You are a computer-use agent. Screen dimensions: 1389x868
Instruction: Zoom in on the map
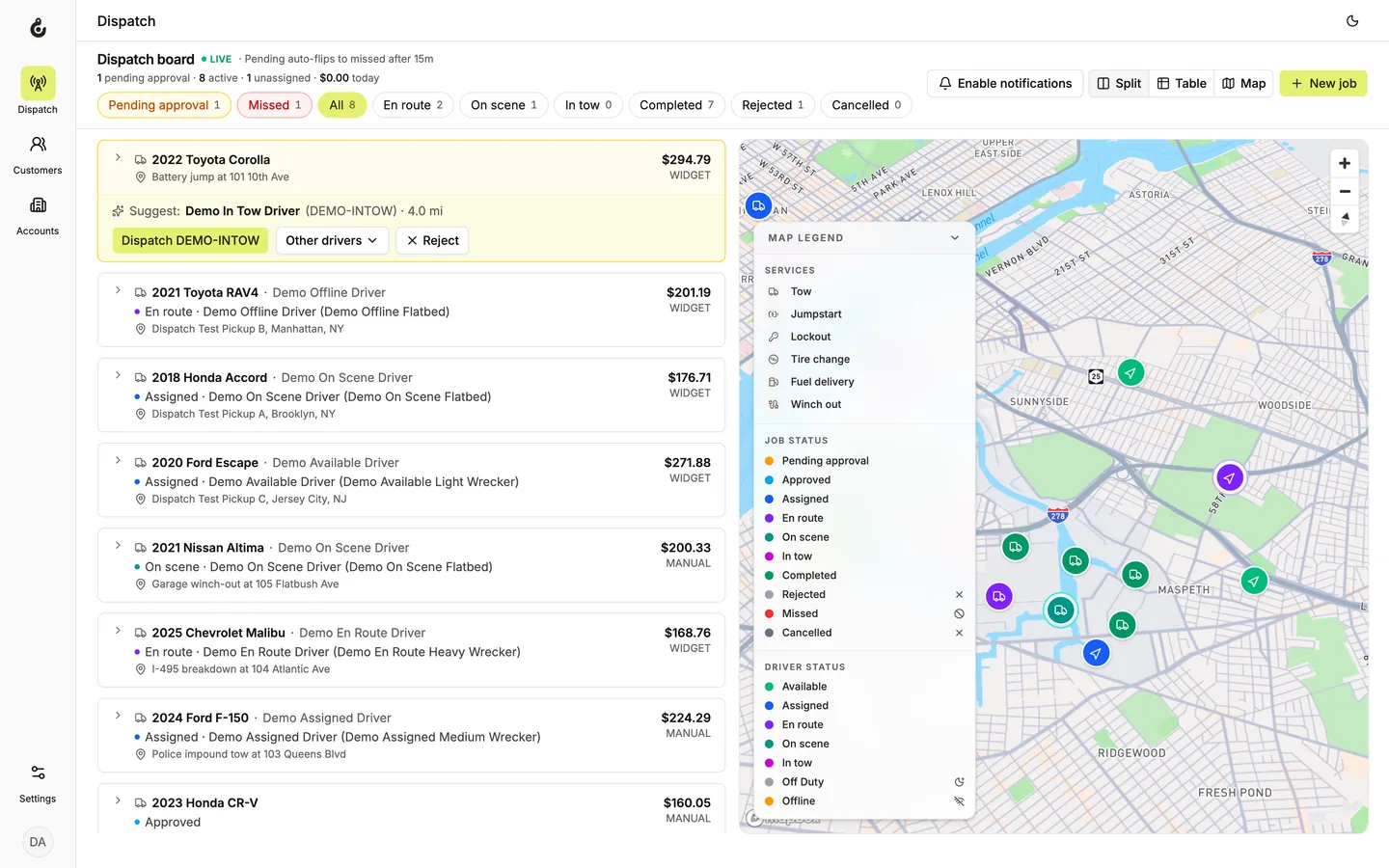1345,164
